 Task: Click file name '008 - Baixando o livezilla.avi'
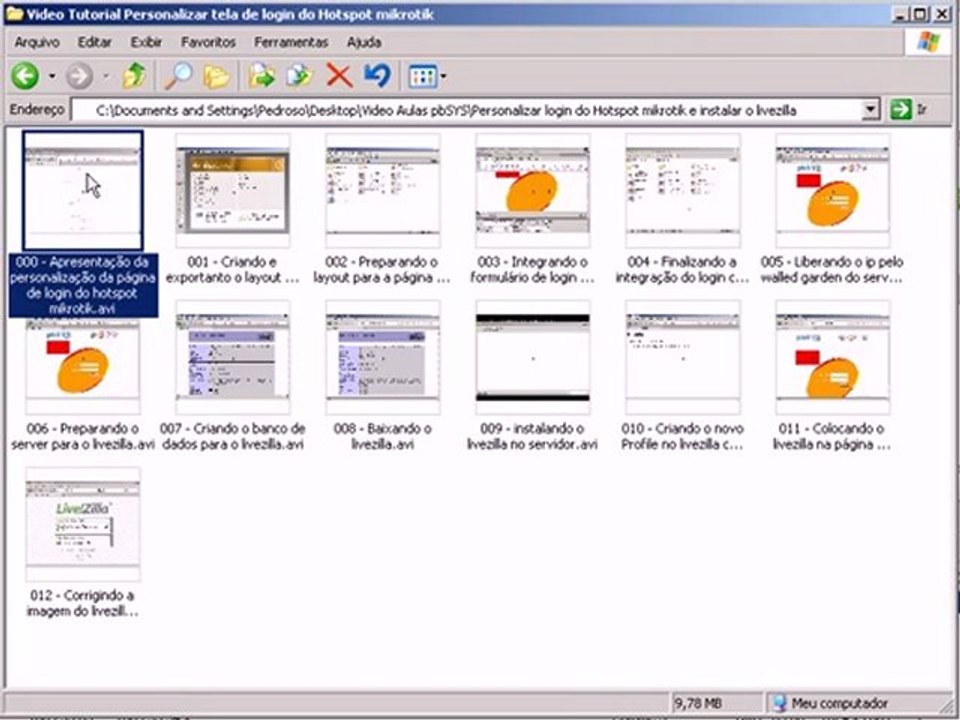pos(383,437)
